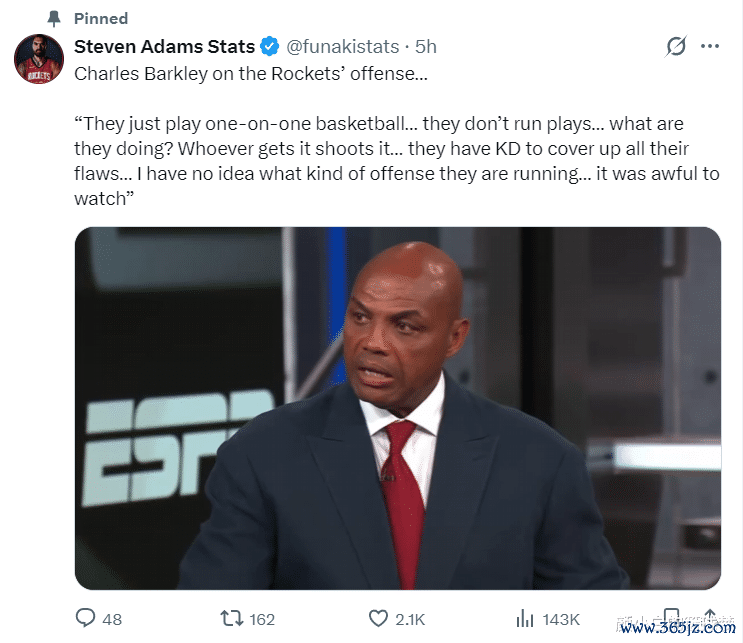Open the view analytics bar chart icon
This screenshot has width=743, height=643.
pos(524,619)
